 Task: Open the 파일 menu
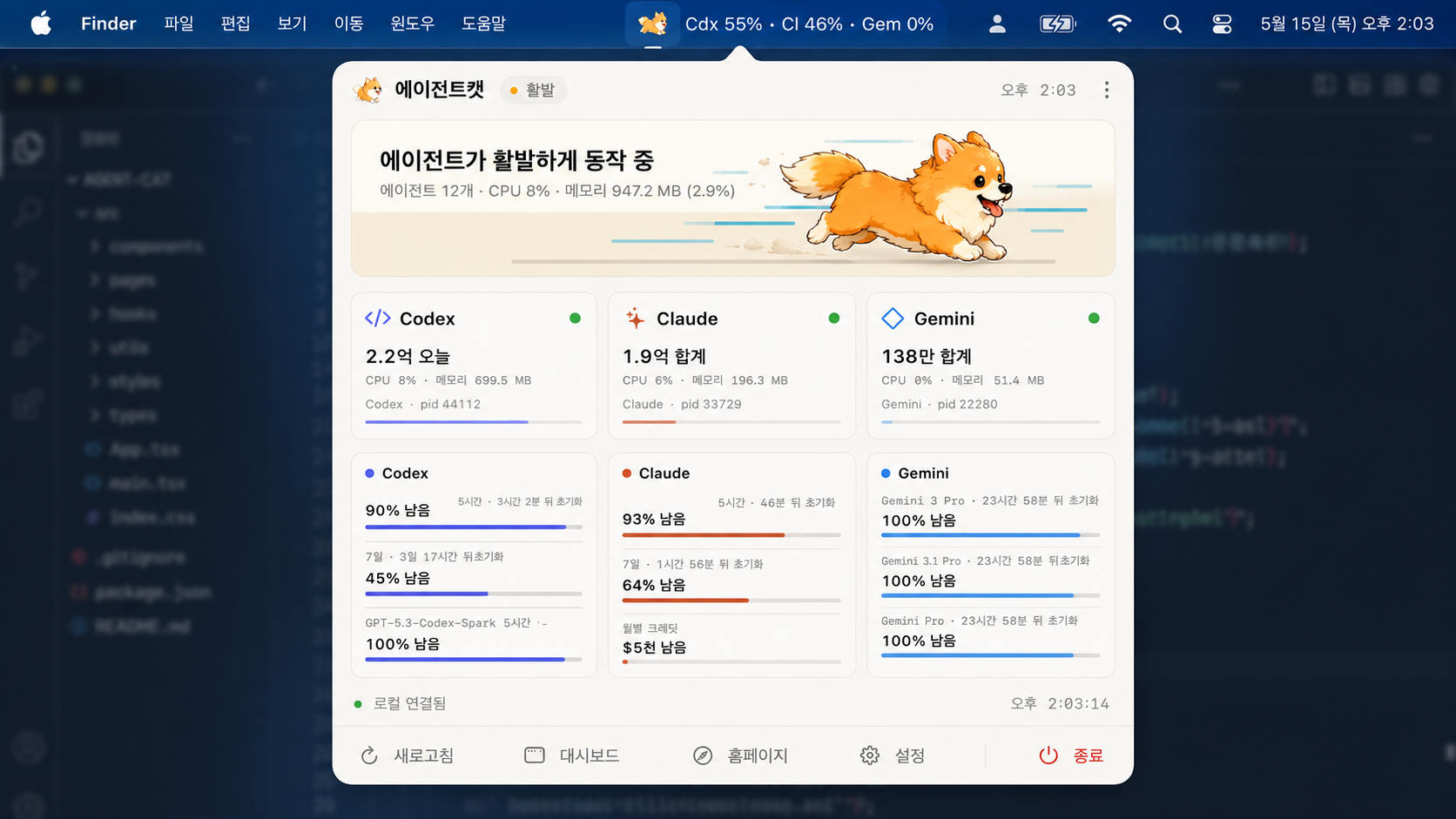(179, 23)
